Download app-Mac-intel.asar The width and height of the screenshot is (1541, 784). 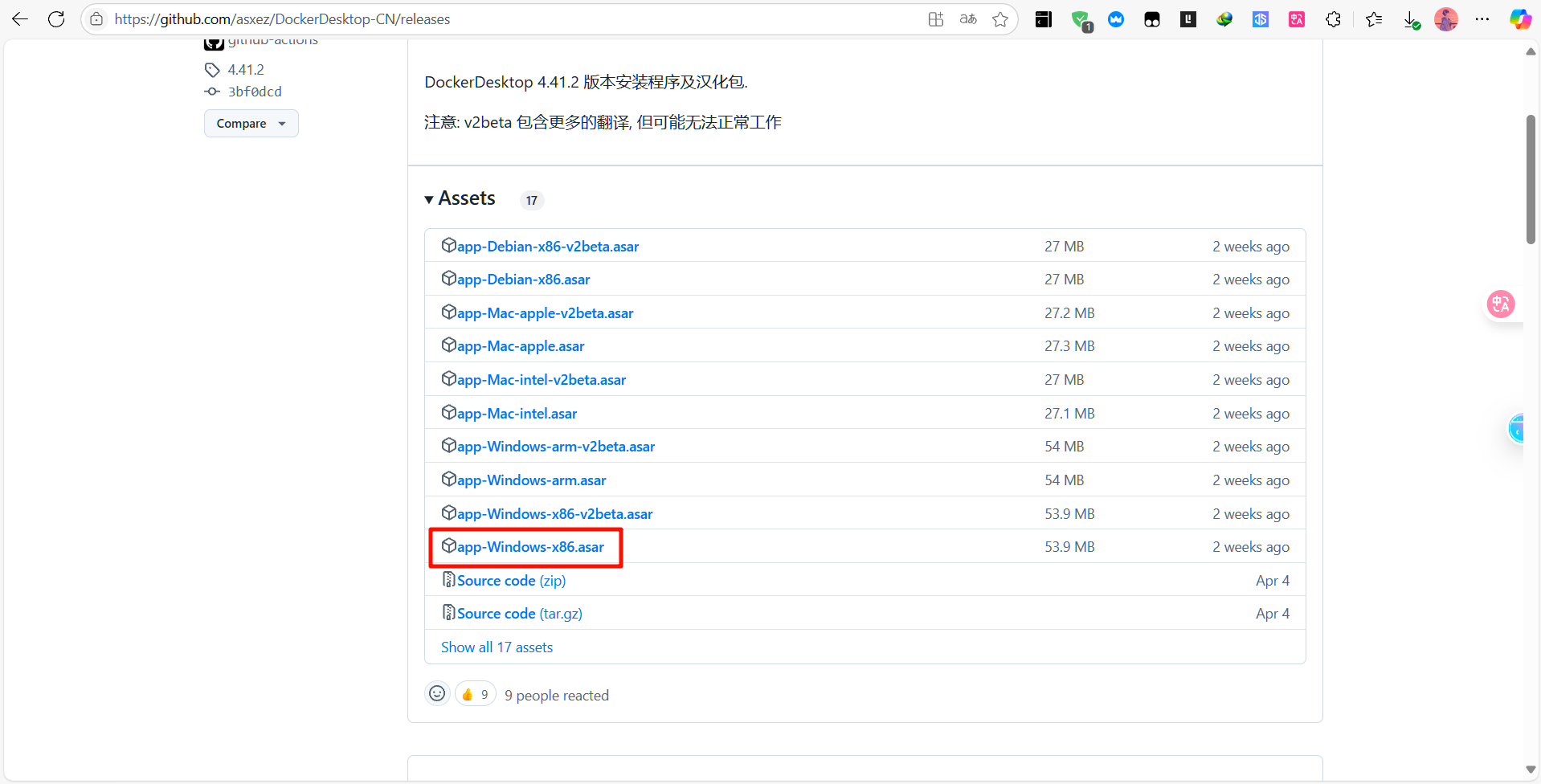tap(517, 413)
